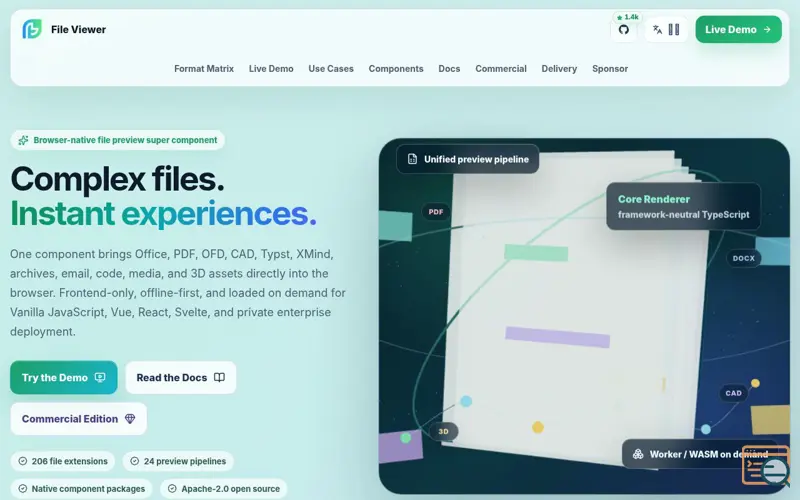Viewport: 800px width, 500px height.
Task: Click the 1.4k star count badge
Action: pyautogui.click(x=628, y=17)
